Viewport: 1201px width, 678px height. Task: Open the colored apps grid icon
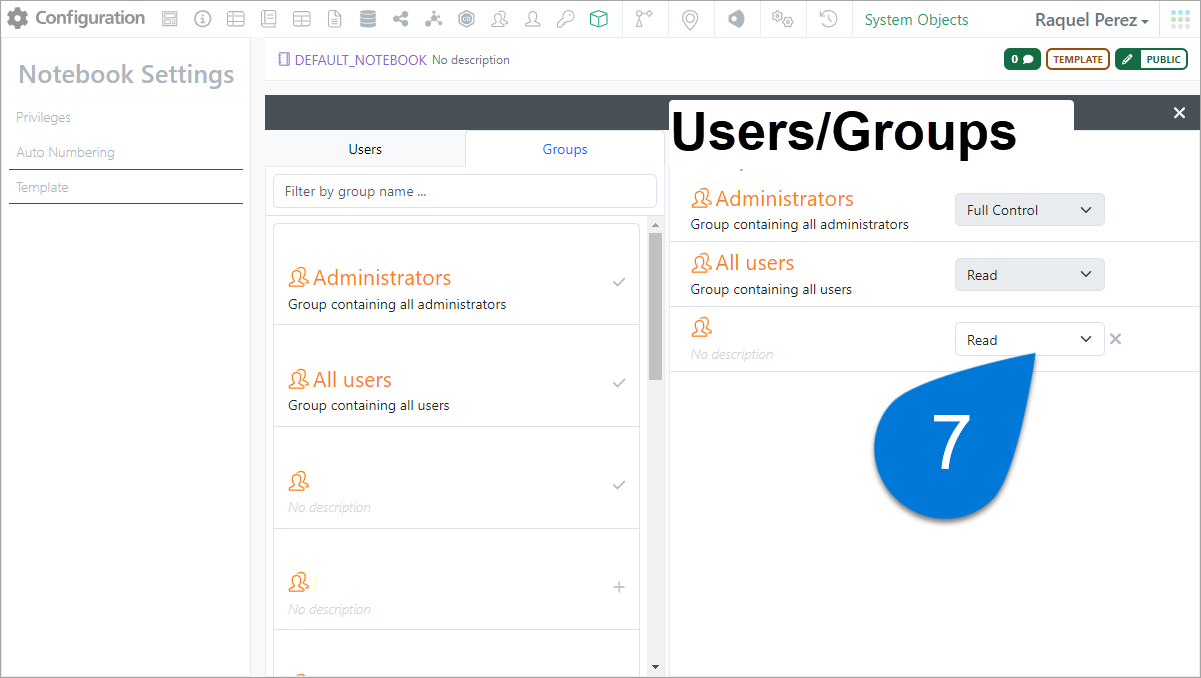(1180, 19)
